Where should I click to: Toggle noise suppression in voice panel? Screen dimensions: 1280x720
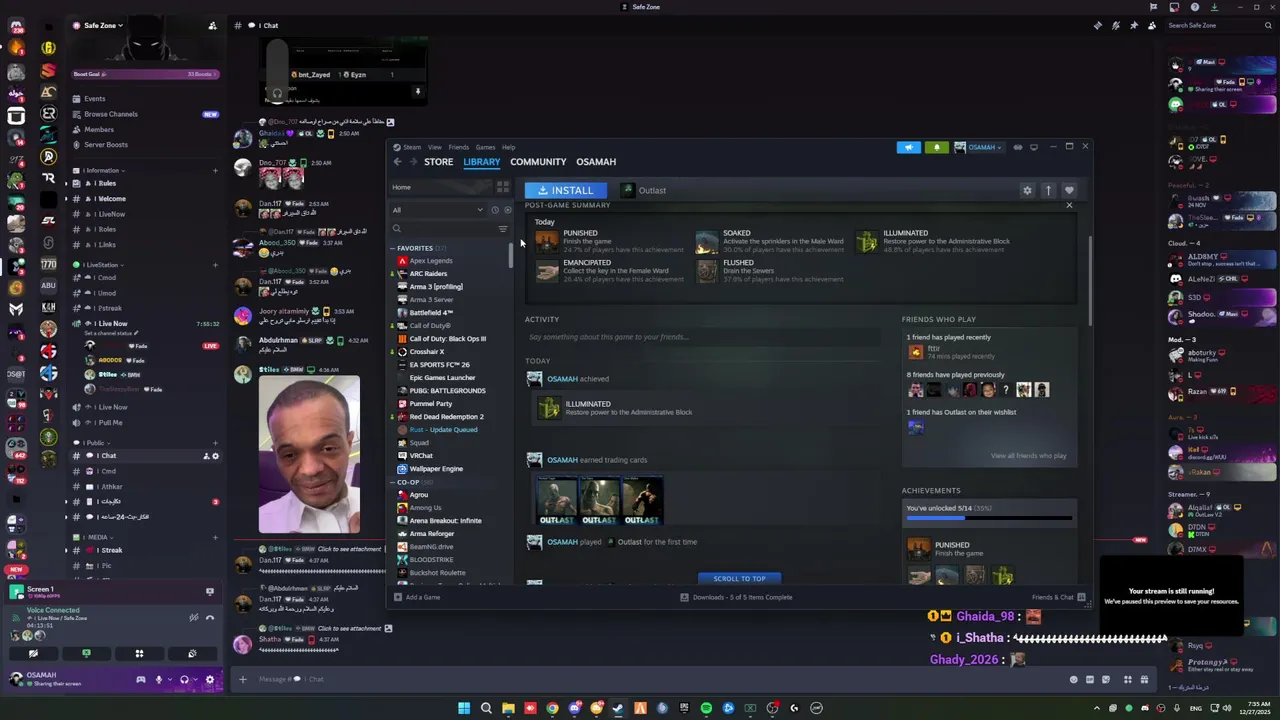point(193,617)
